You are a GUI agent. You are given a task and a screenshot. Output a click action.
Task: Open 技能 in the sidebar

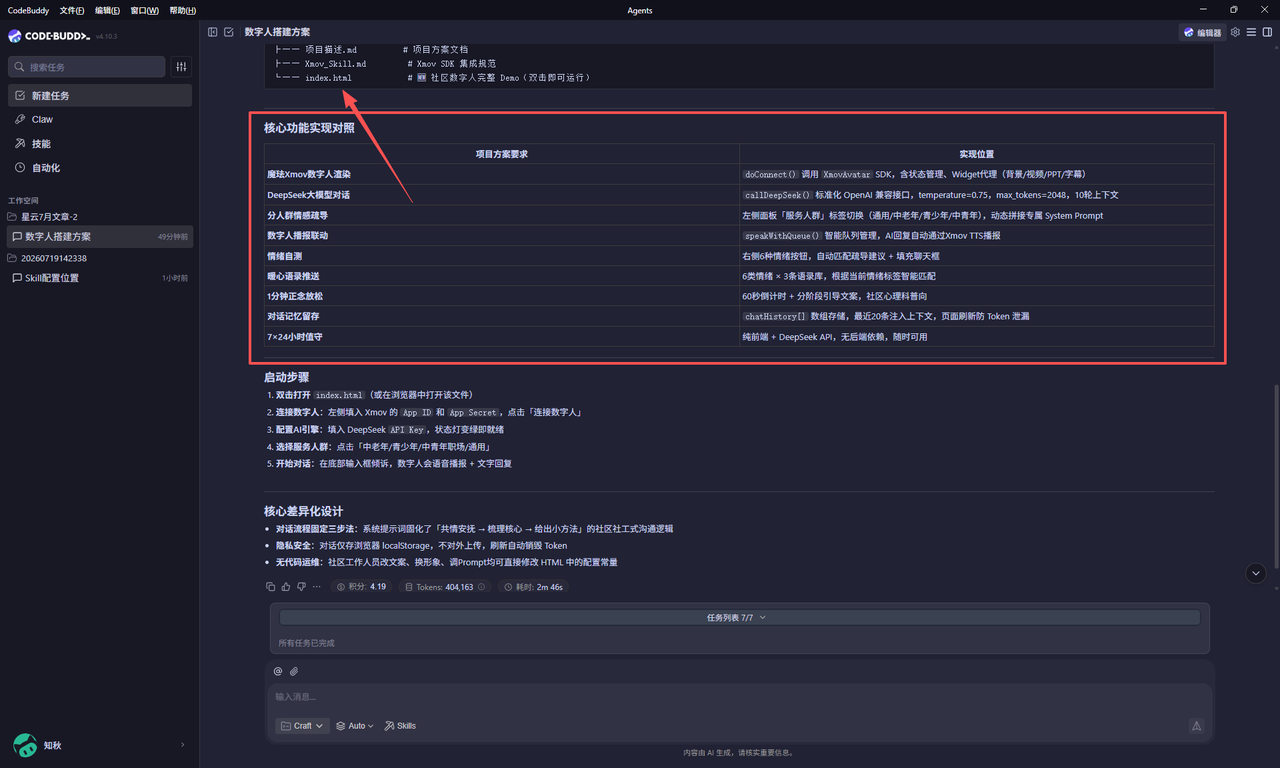coord(100,144)
